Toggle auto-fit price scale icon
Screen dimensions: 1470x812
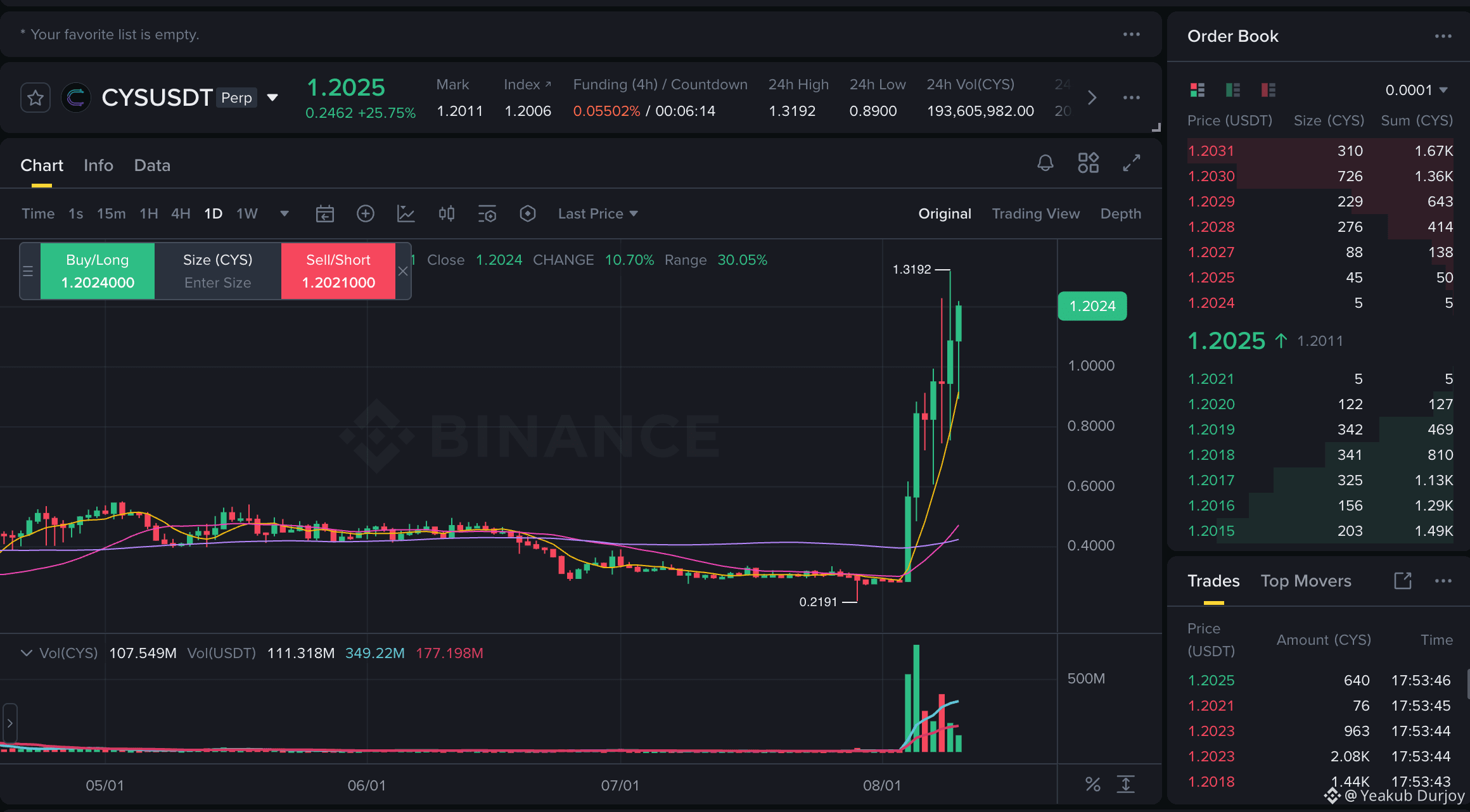point(1126,784)
